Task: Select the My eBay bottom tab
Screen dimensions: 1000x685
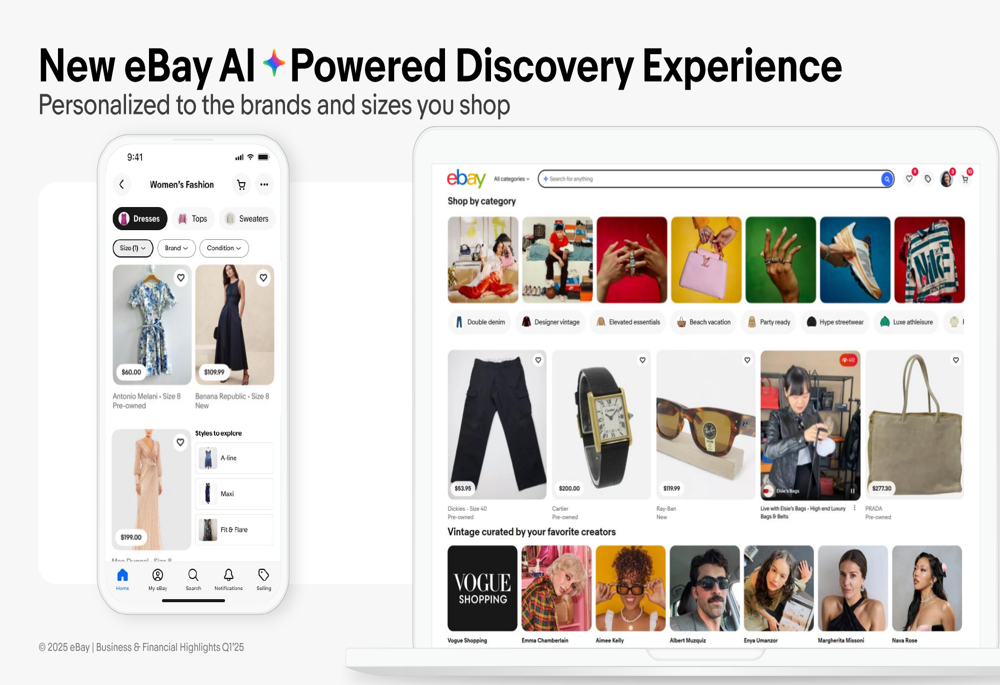Action: coord(158,579)
